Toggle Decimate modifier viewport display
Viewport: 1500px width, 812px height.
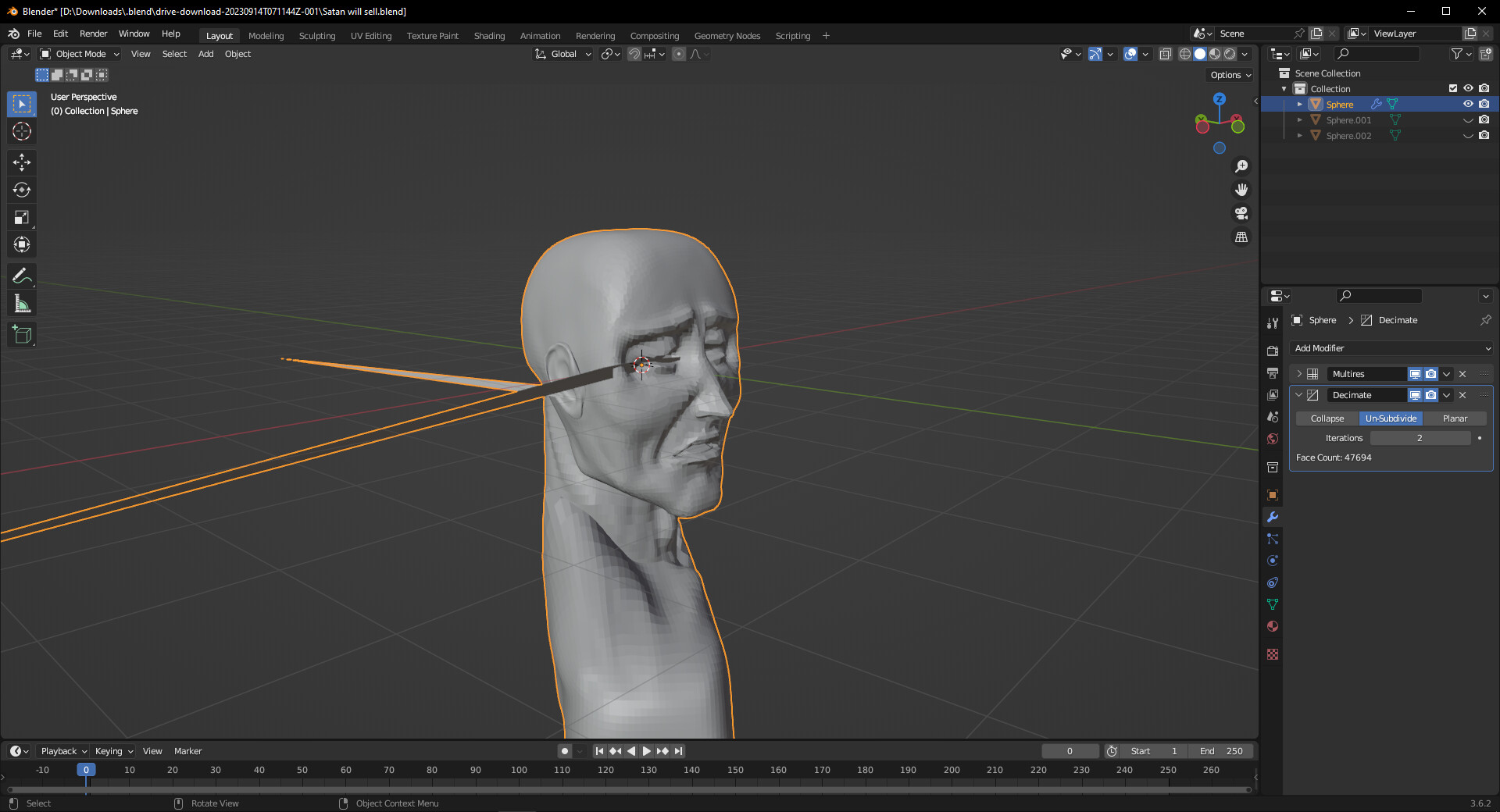[1415, 395]
